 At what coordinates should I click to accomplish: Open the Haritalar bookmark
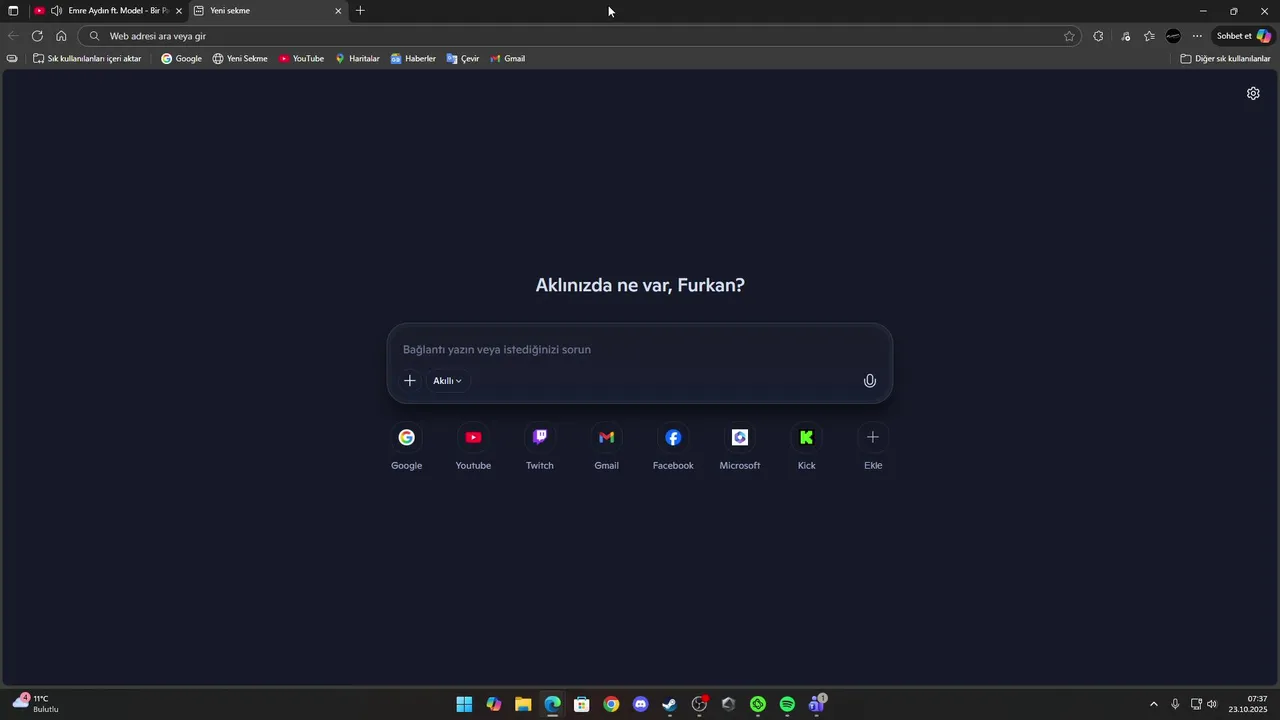357,59
